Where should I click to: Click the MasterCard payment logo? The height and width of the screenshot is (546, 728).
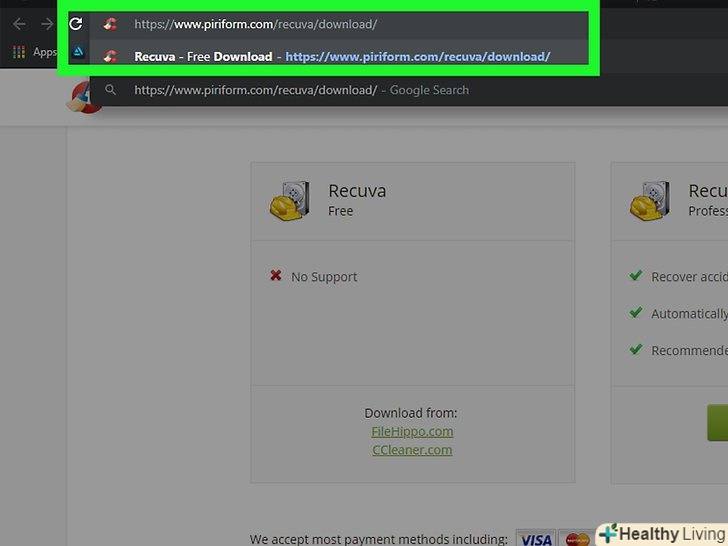[x=577, y=539]
